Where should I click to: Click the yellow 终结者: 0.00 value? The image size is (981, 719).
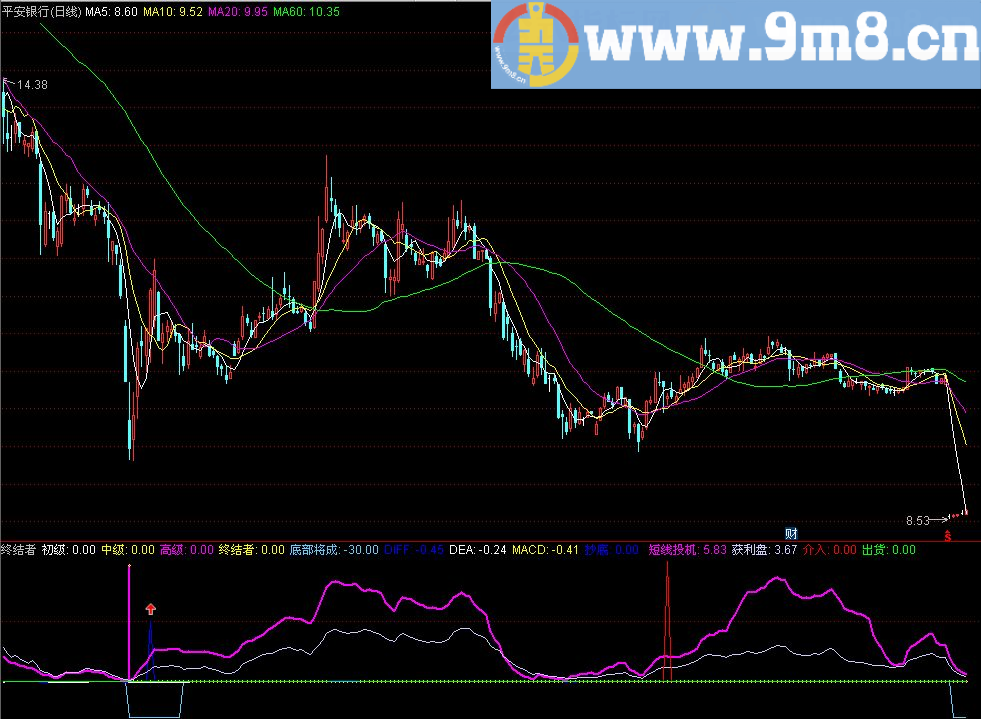252,550
